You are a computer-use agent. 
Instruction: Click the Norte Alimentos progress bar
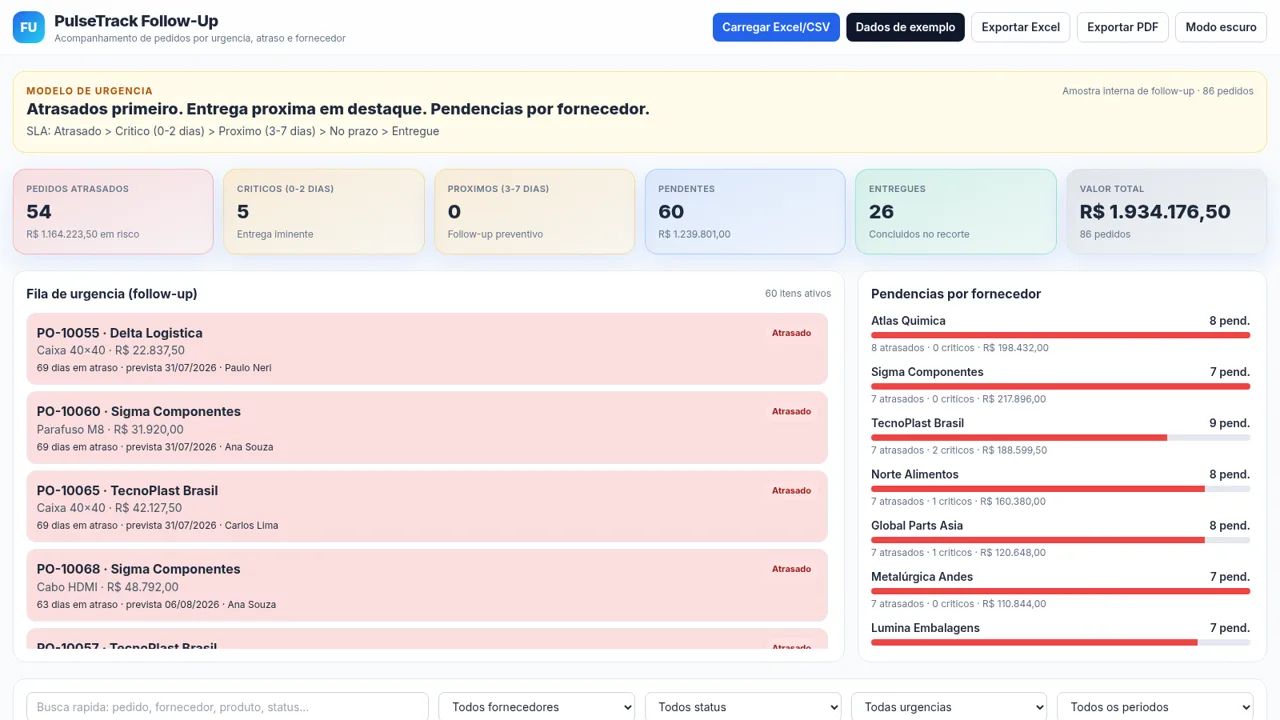1060,489
